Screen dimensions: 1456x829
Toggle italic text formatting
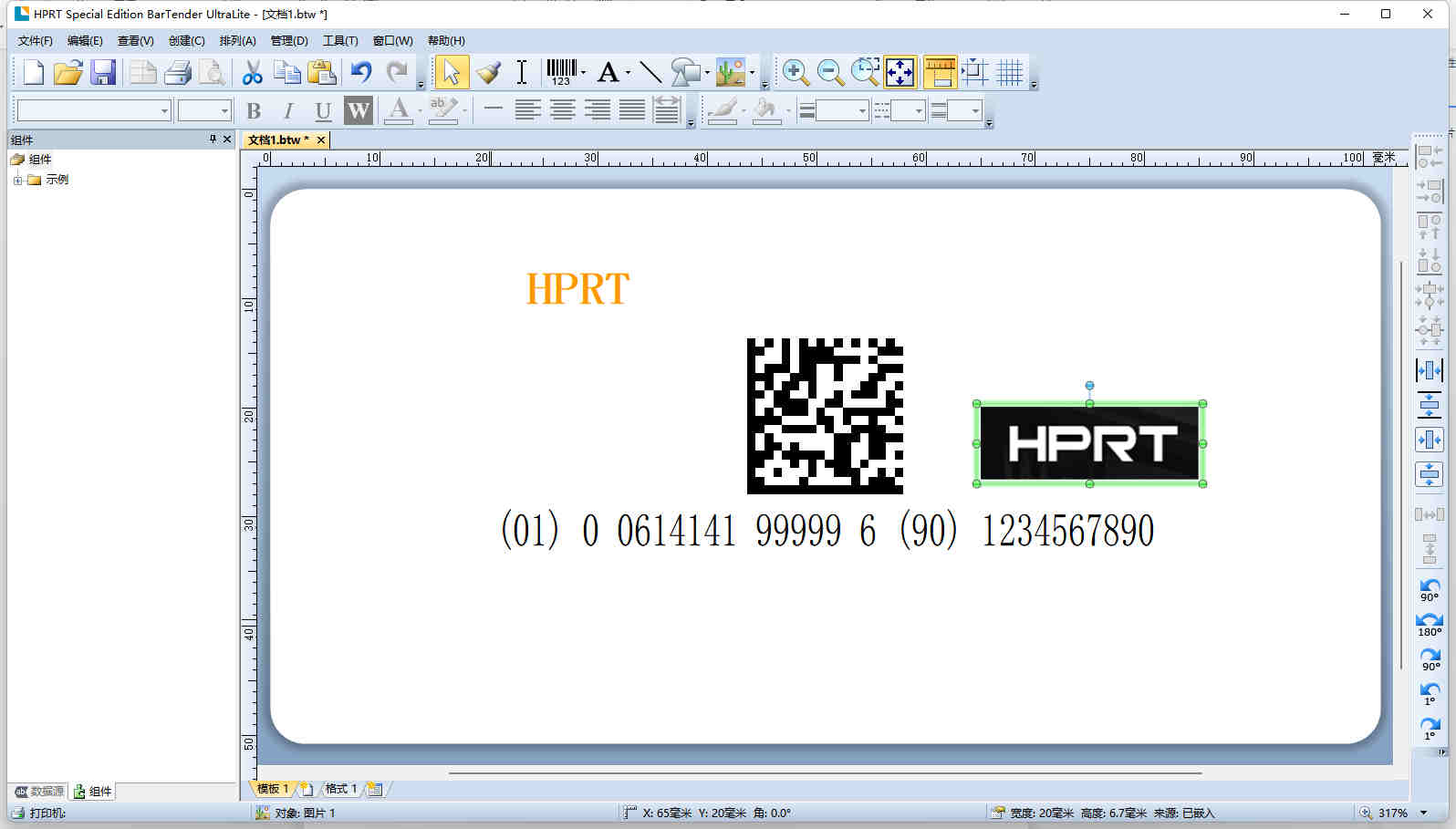click(x=288, y=110)
